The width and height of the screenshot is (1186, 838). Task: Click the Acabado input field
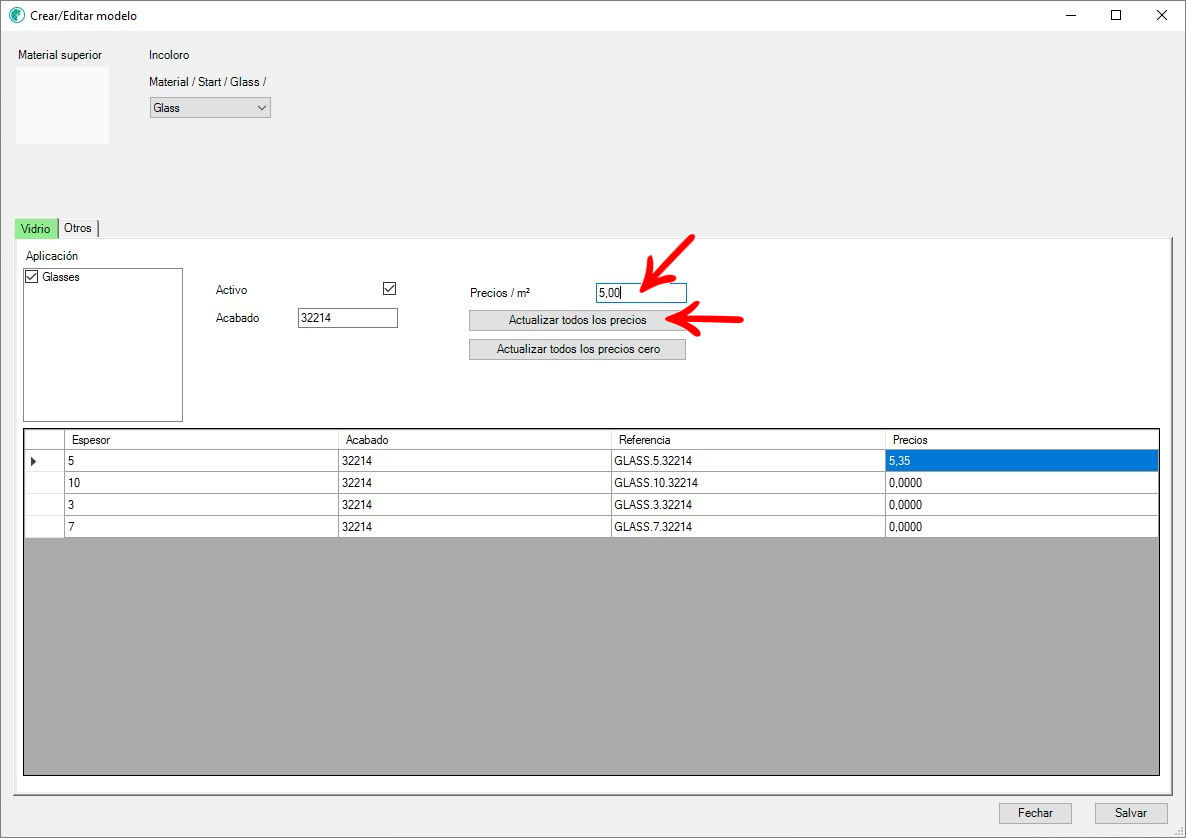point(347,318)
